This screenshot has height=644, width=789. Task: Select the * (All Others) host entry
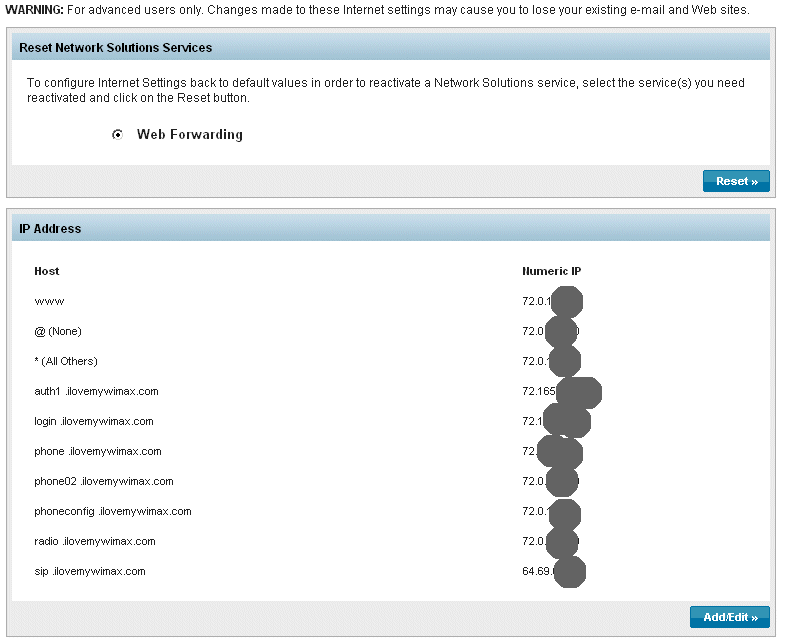click(66, 361)
